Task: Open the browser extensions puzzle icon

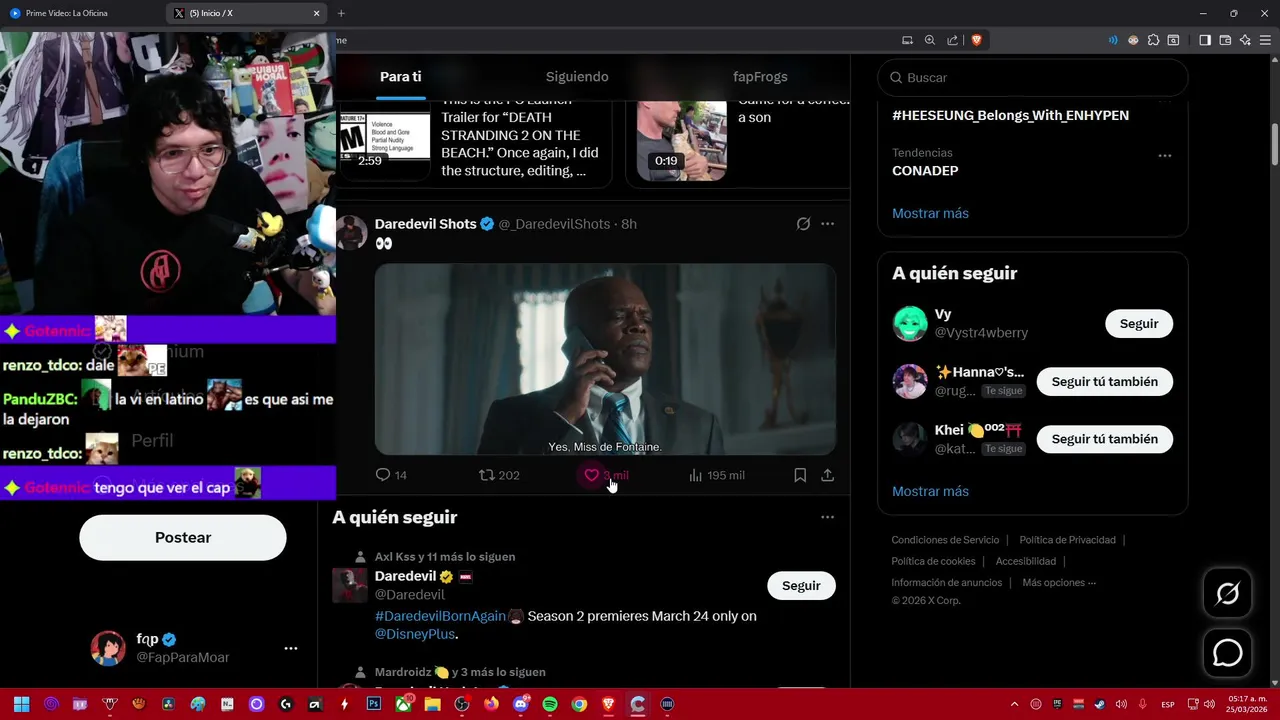Action: [1153, 40]
